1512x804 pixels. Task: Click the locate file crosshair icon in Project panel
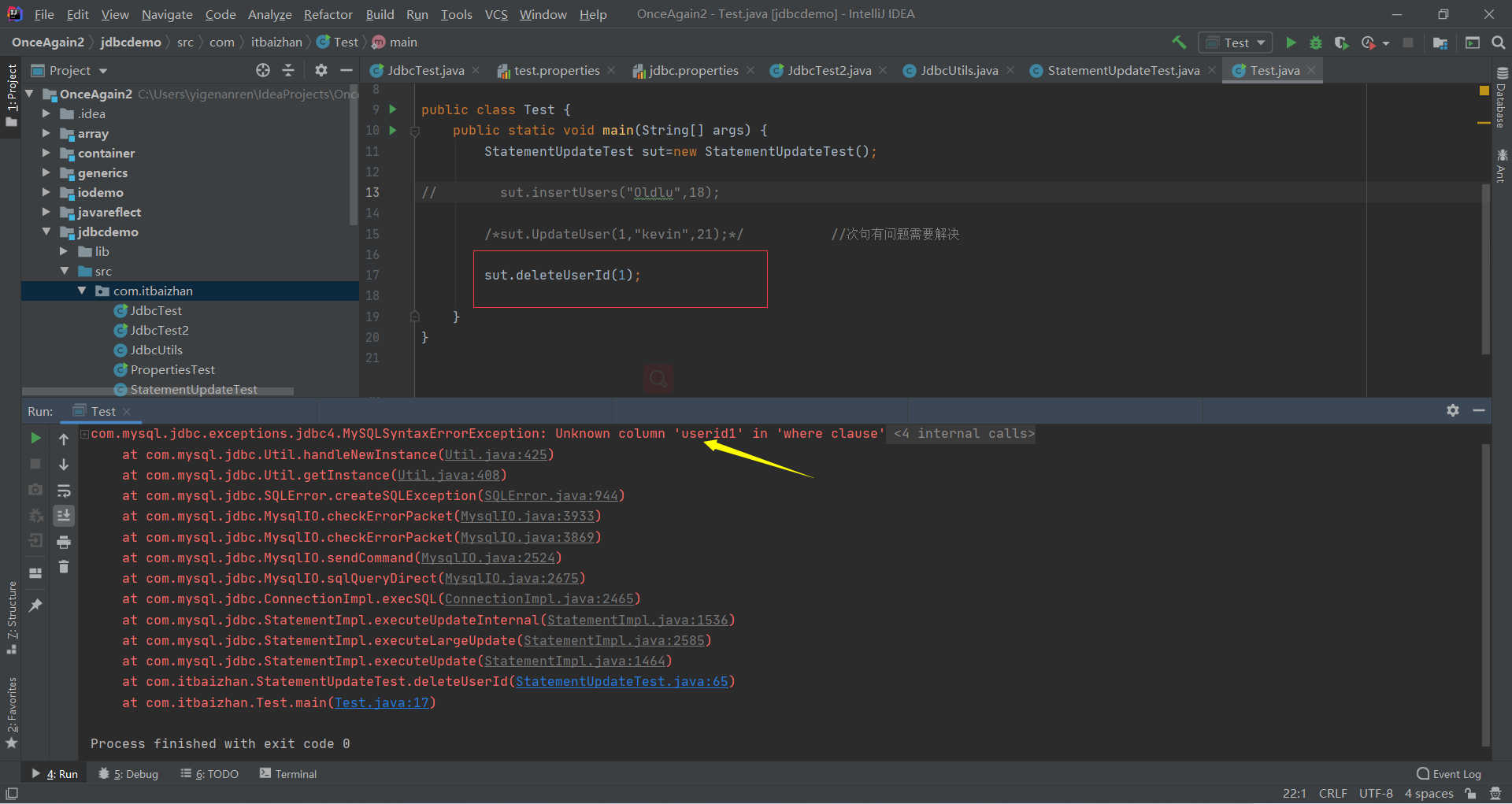coord(263,70)
